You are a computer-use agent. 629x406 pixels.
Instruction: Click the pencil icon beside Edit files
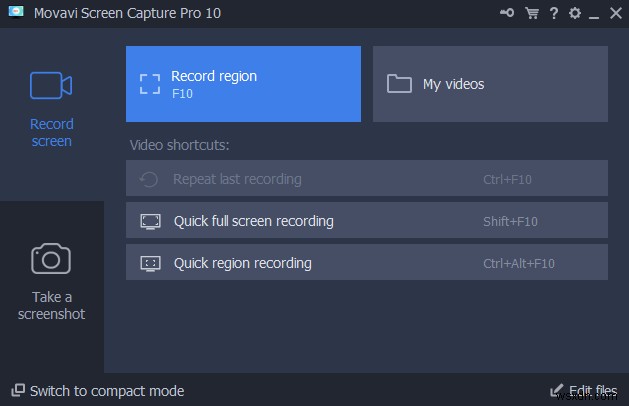point(557,390)
